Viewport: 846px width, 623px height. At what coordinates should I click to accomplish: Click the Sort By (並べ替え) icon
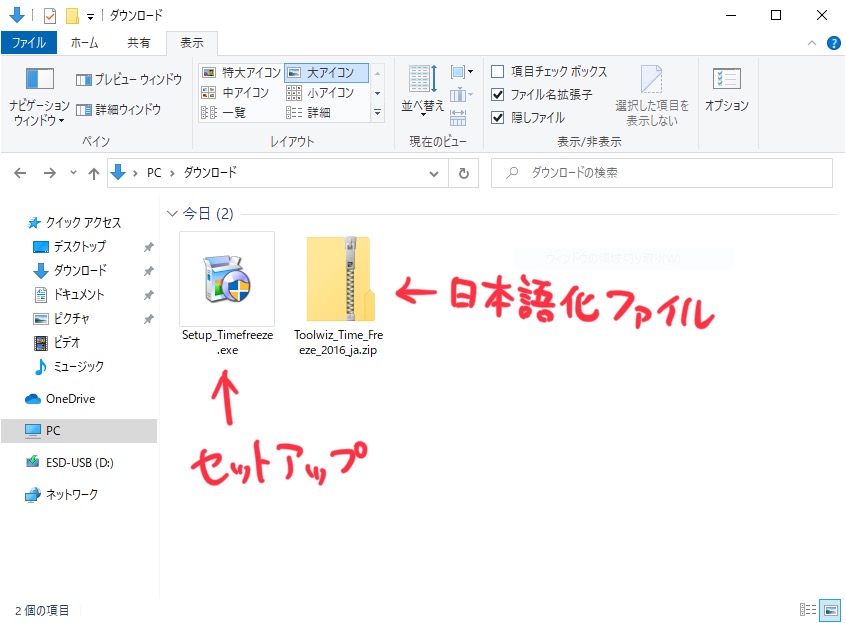click(421, 87)
